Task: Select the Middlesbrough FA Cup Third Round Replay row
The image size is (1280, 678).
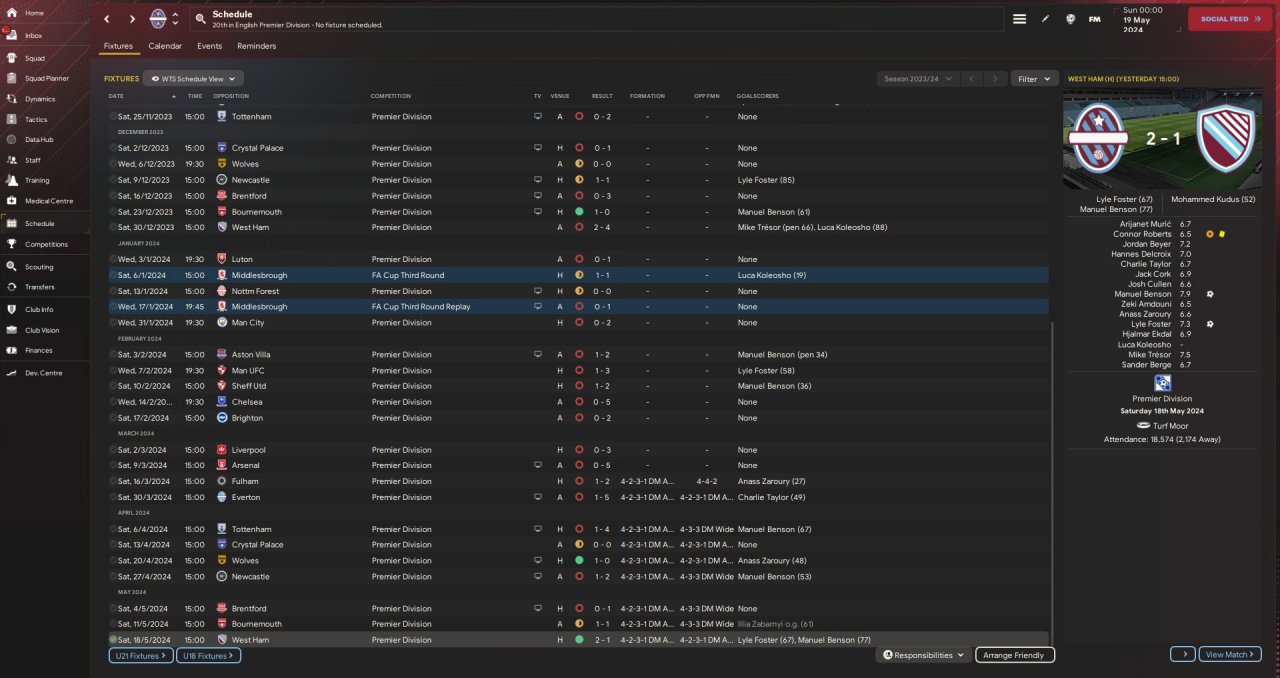Action: (578, 307)
